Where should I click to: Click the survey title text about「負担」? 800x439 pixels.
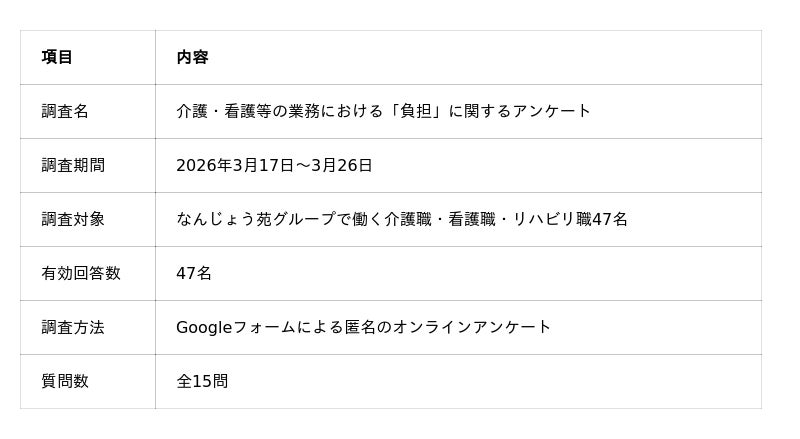pos(383,111)
